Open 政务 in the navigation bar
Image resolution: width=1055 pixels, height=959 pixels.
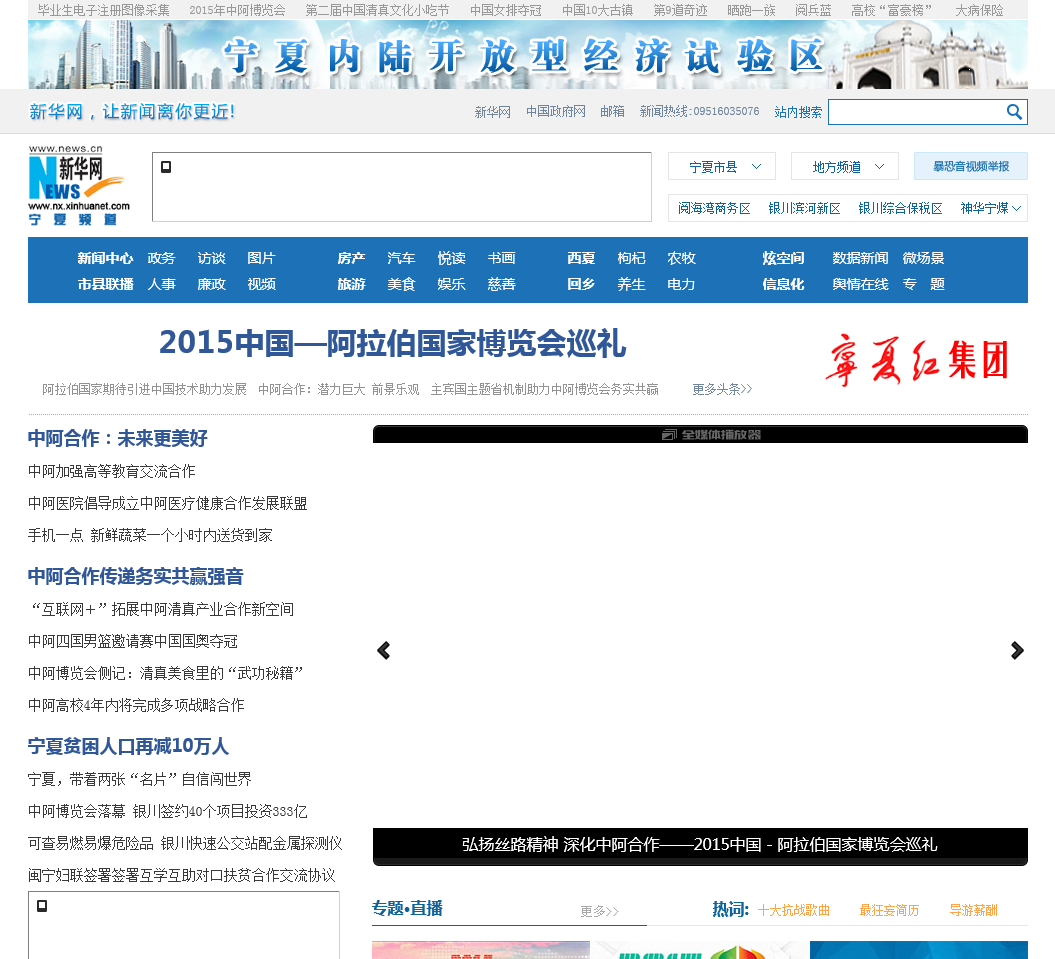pyautogui.click(x=161, y=258)
